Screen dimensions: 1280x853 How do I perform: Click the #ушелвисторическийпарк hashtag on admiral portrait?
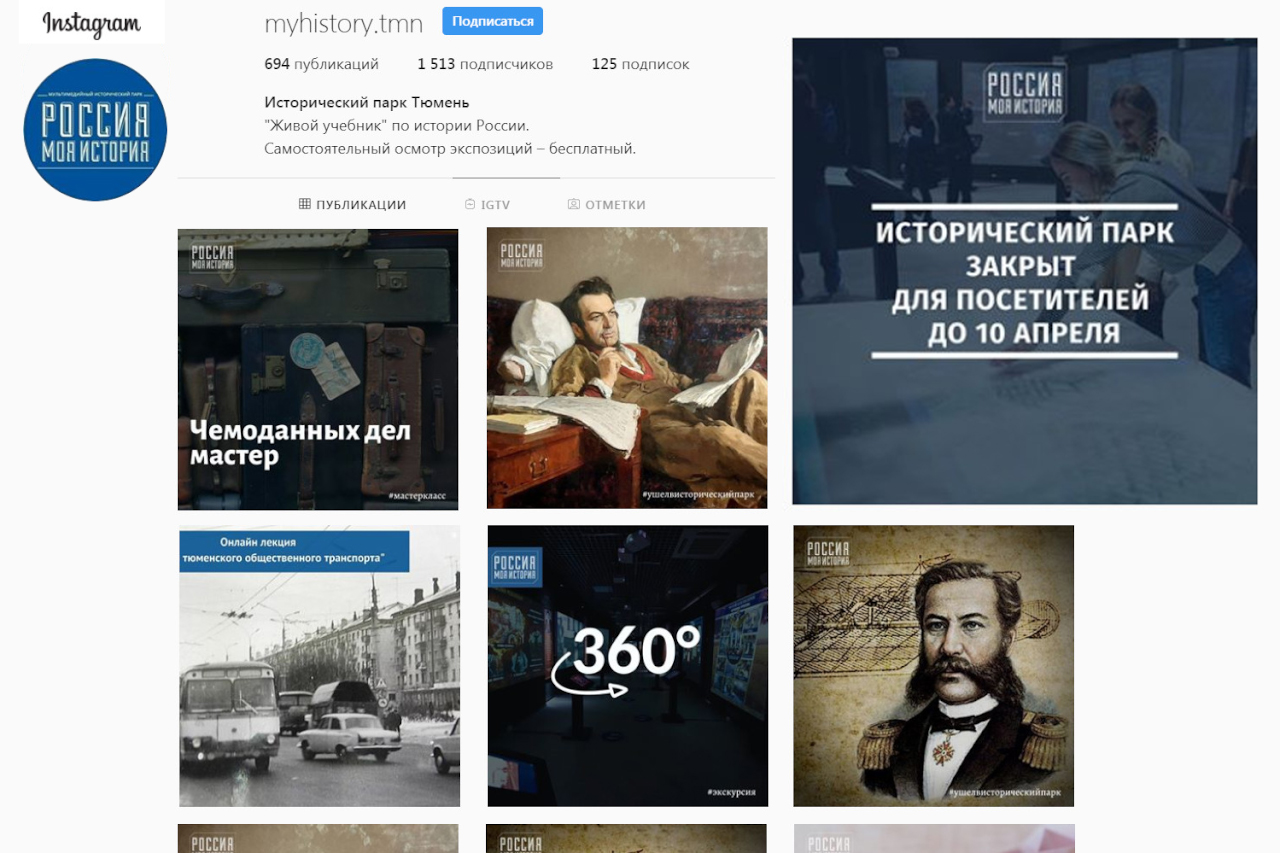coord(1006,793)
